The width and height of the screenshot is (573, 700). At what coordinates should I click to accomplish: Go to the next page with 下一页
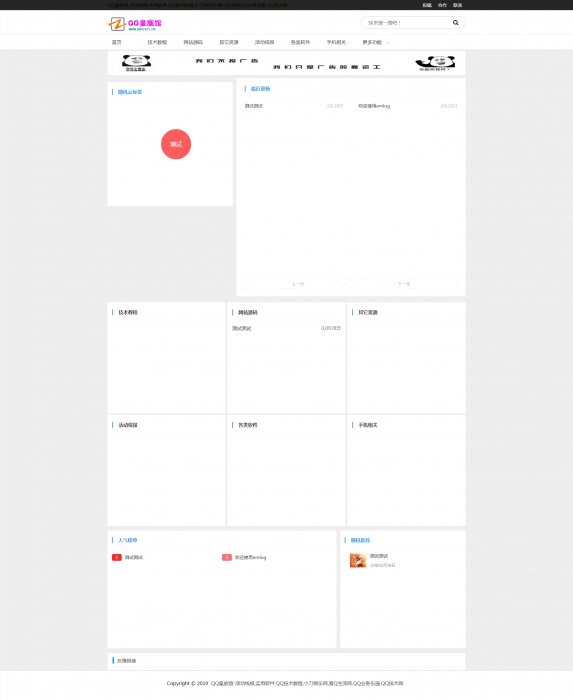[x=404, y=283]
